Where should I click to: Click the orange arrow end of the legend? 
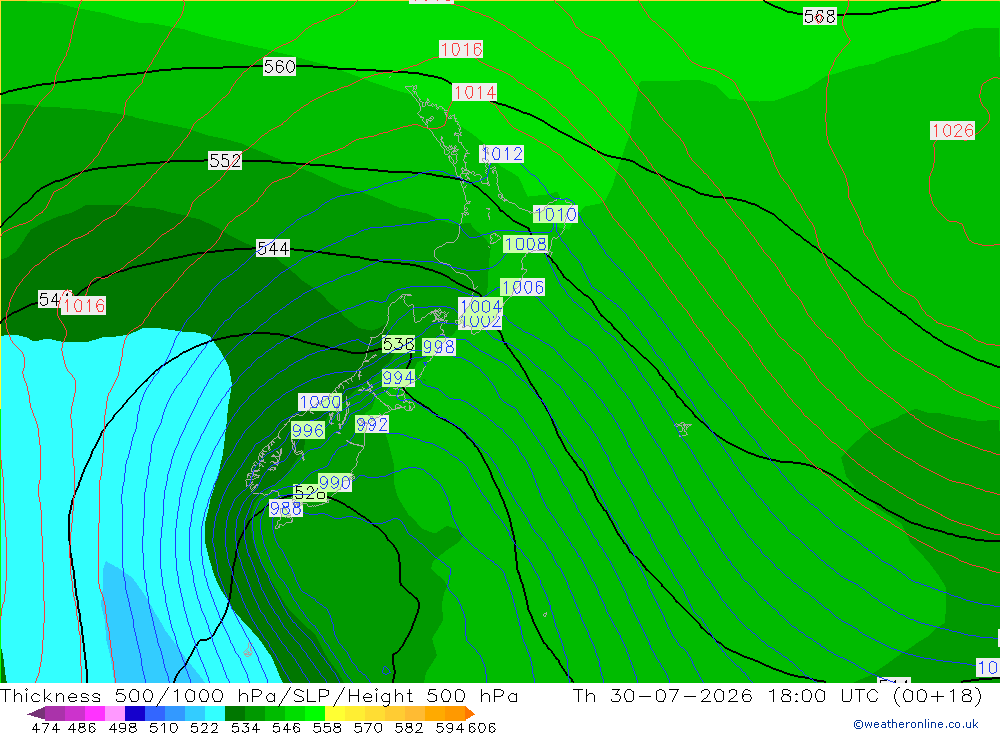(x=470, y=713)
